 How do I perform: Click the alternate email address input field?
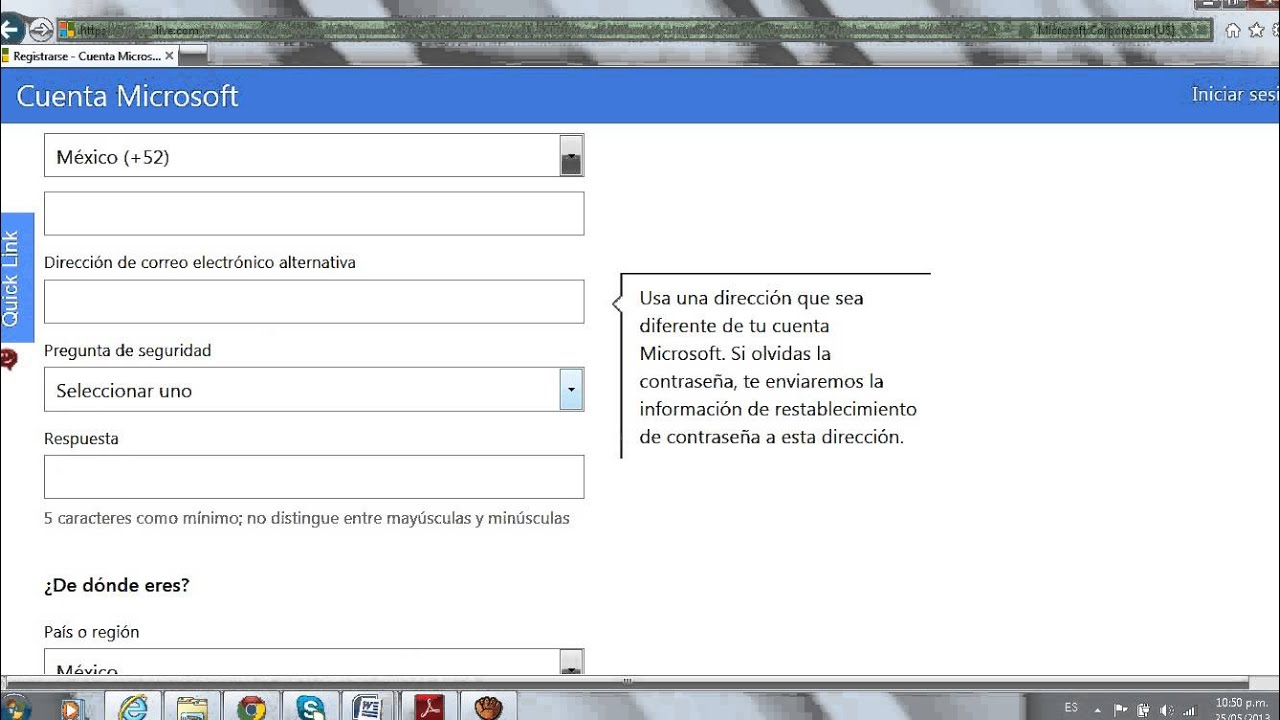click(314, 302)
